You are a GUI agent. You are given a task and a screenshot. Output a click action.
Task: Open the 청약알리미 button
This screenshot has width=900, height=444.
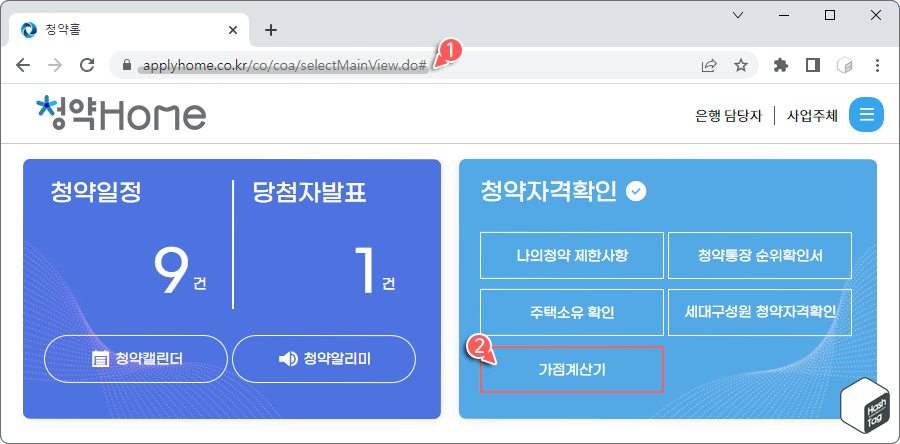tap(324, 359)
